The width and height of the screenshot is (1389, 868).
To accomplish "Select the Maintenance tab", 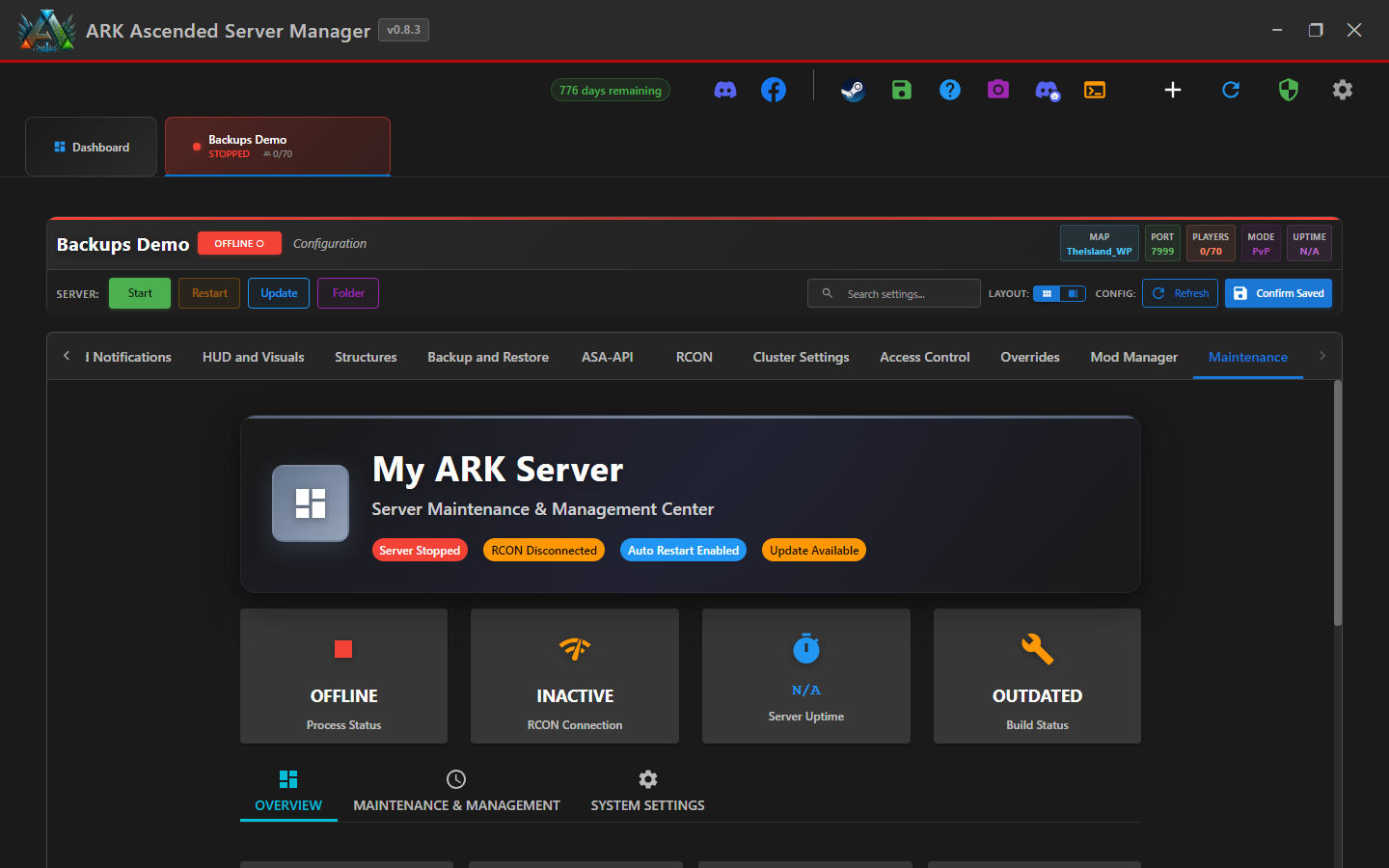I will click(x=1248, y=357).
